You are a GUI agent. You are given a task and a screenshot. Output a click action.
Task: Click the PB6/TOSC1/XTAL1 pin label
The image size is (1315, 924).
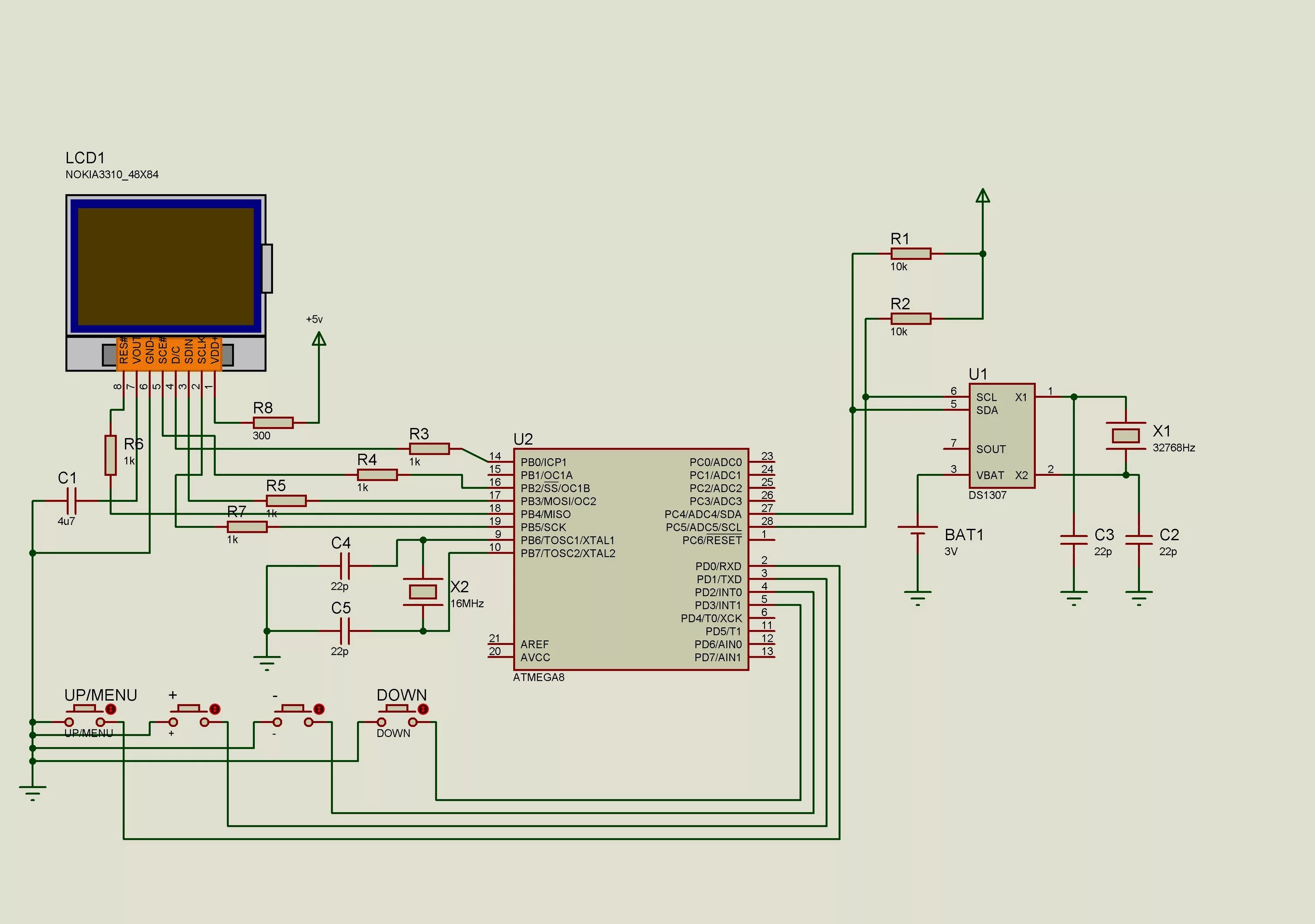567,541
